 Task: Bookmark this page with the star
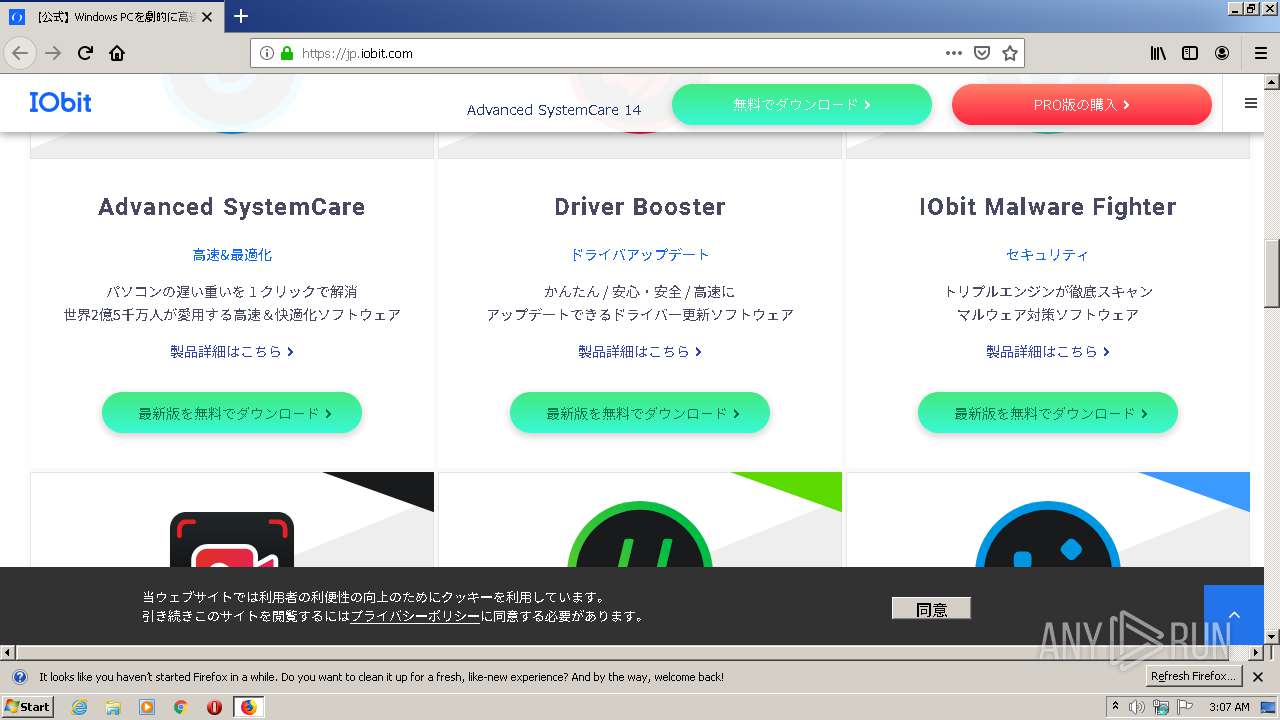(x=1010, y=53)
